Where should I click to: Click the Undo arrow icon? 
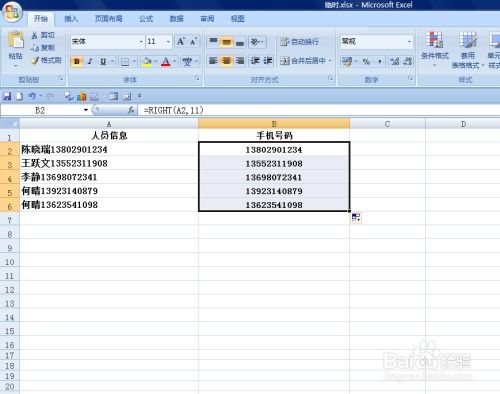32,96
